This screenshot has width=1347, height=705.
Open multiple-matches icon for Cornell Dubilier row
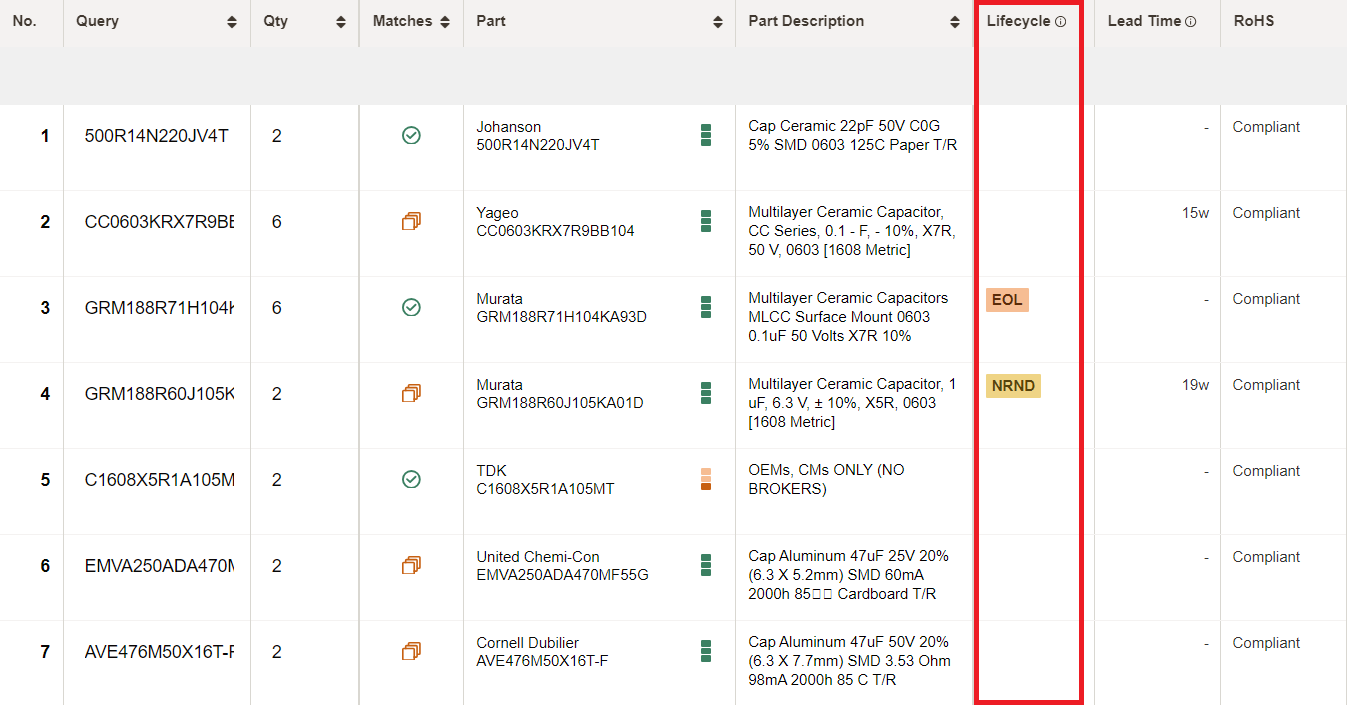pos(411,651)
